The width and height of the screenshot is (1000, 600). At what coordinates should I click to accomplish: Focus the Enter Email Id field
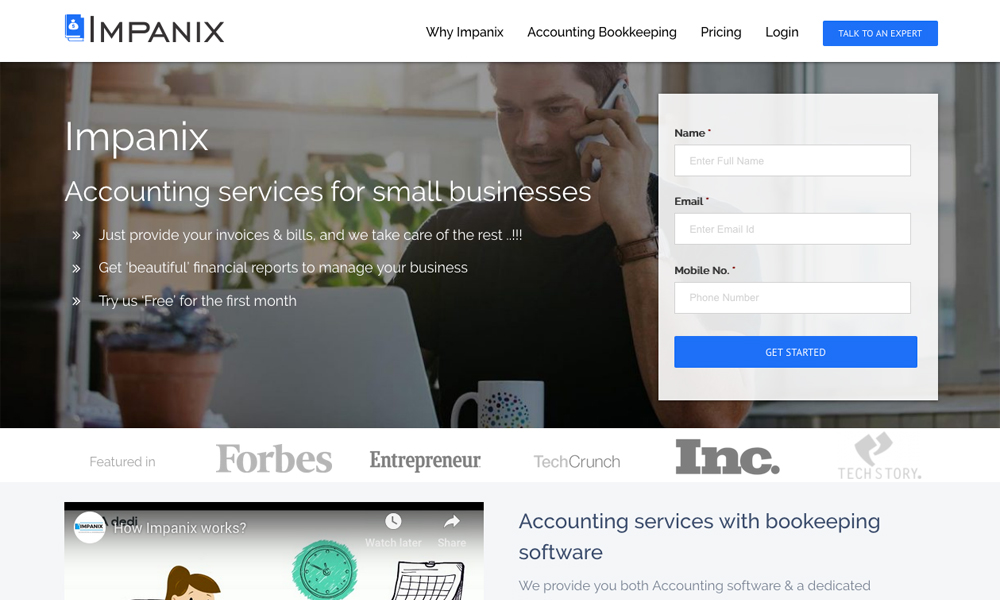click(792, 229)
